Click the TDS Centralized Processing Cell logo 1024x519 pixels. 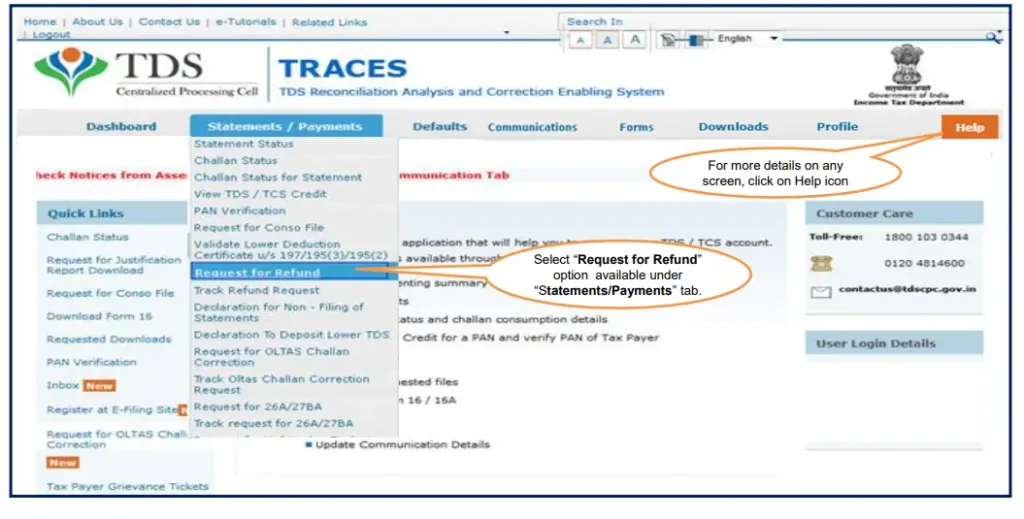[x=146, y=73]
